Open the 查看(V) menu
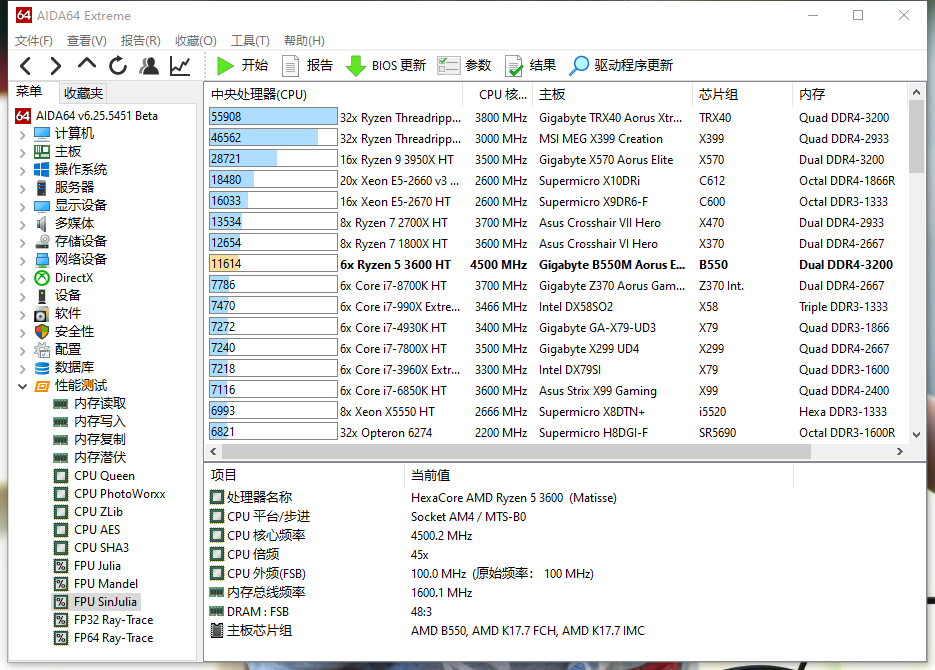This screenshot has width=935, height=670. [86, 41]
